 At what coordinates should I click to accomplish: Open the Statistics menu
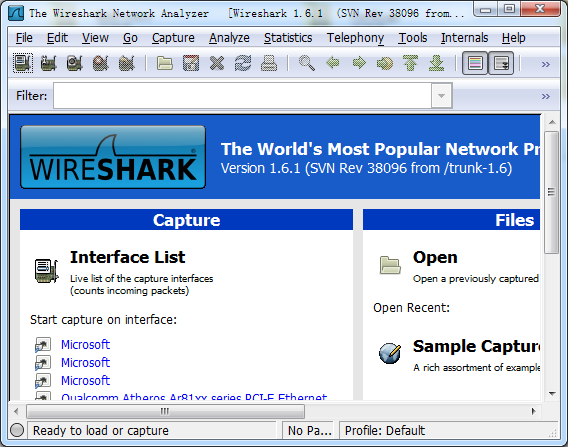pyautogui.click(x=288, y=38)
